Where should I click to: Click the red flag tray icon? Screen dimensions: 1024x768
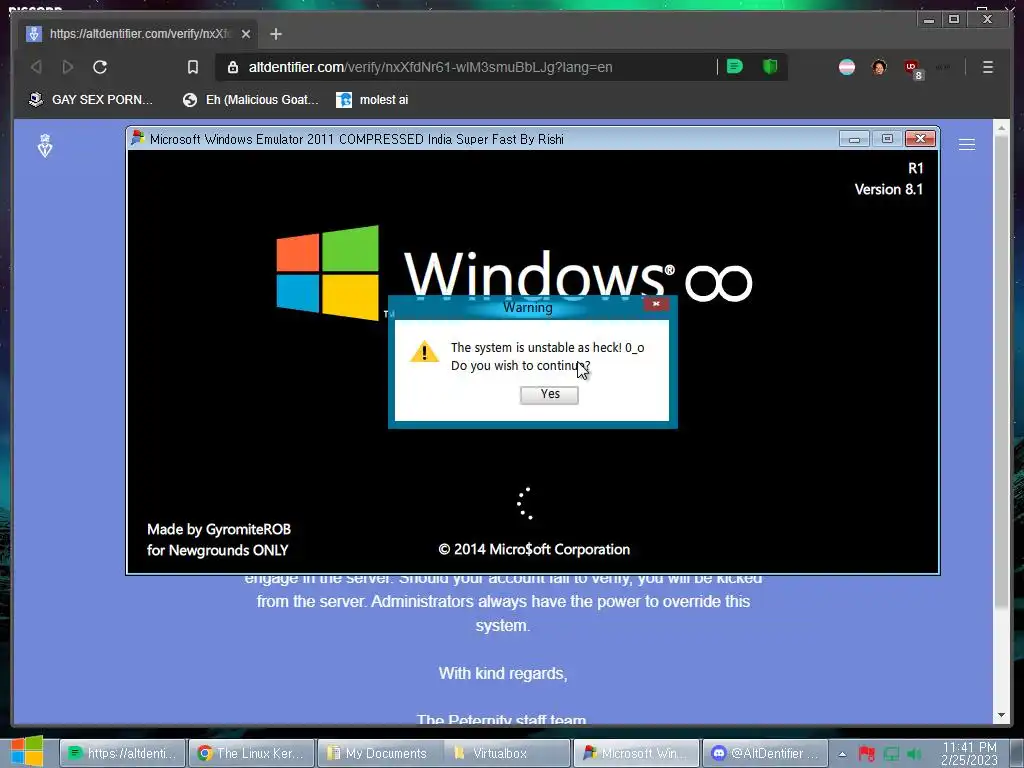867,754
